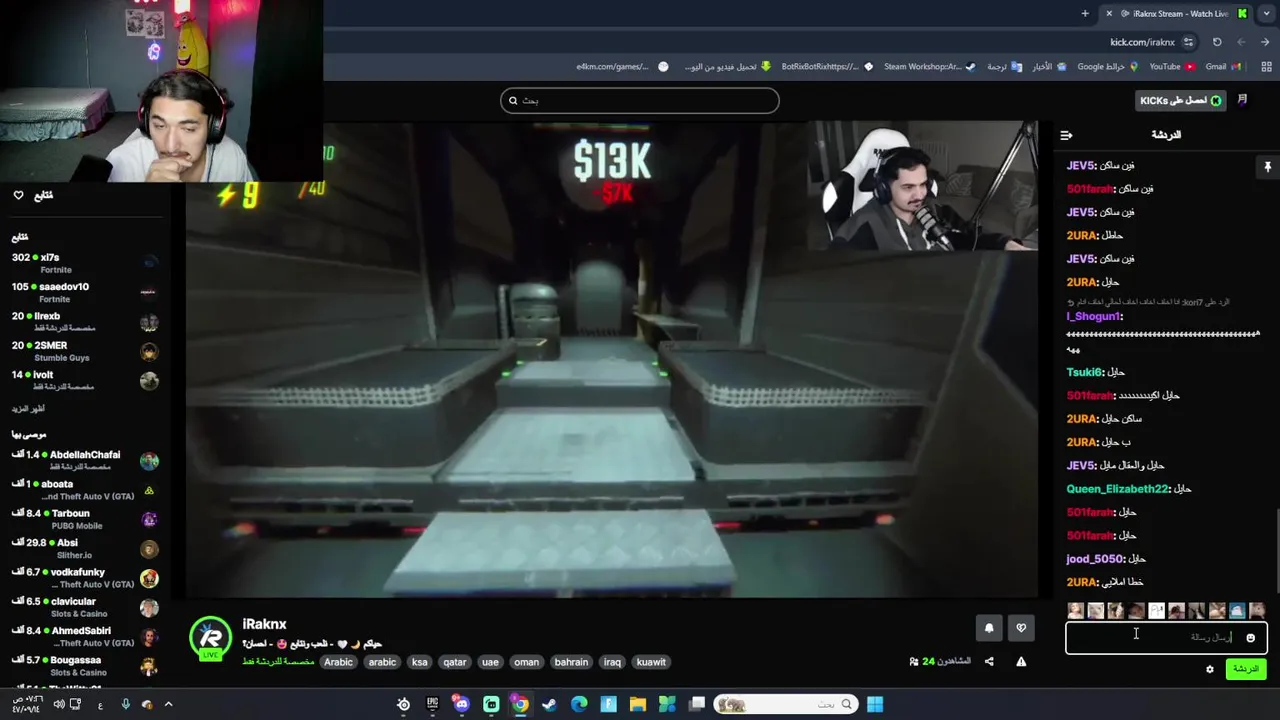Open the YouTube bookmark

click(1171, 66)
